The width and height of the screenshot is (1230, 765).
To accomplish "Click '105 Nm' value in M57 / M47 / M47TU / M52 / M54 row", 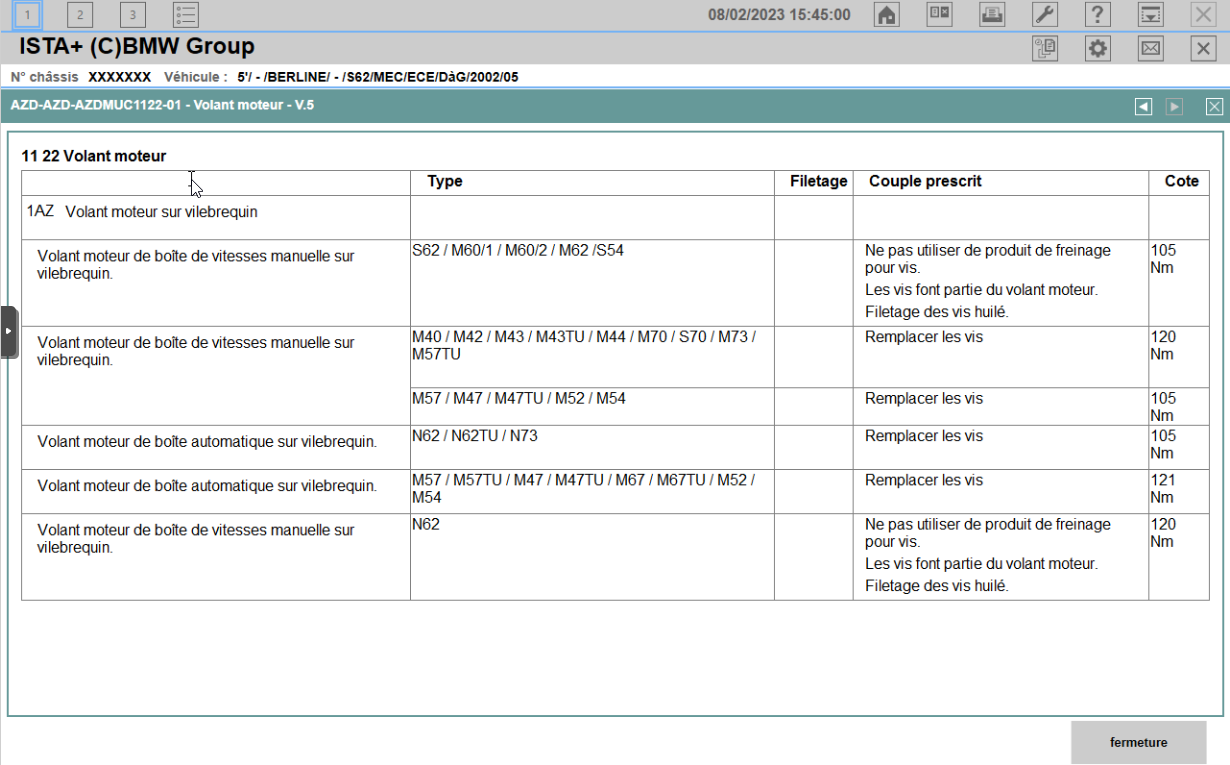I will (1163, 406).
